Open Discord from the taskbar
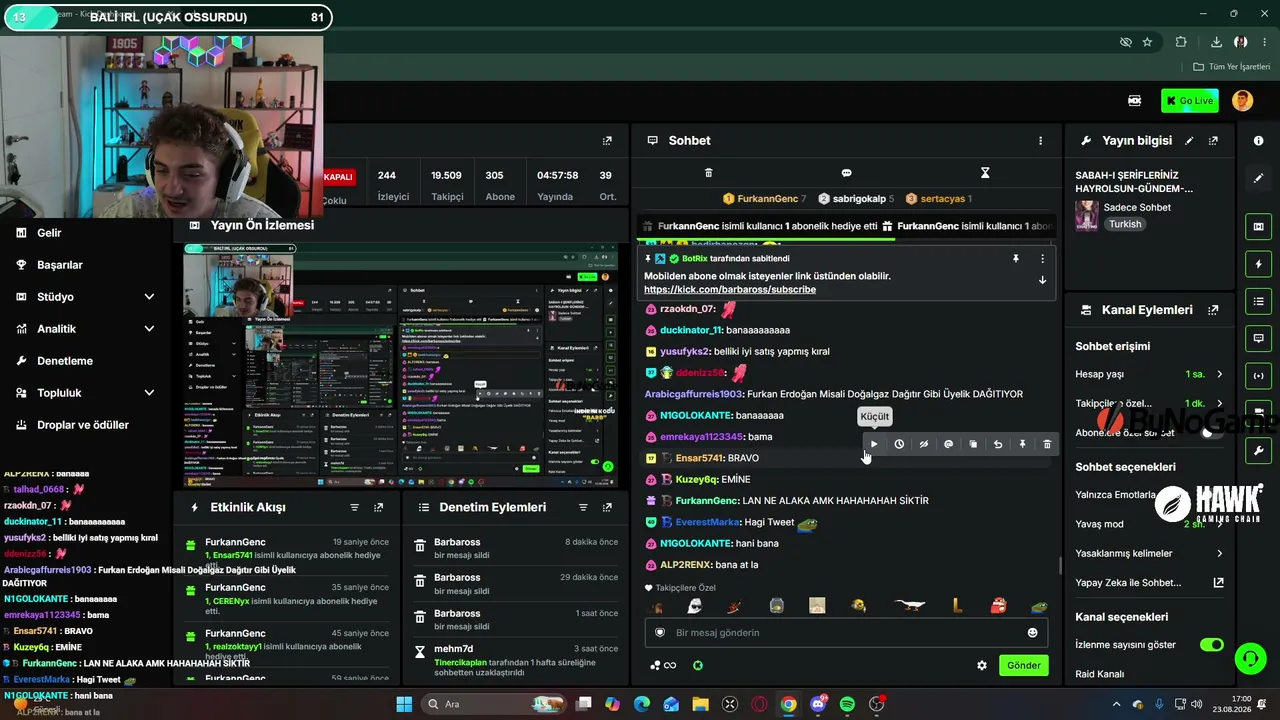This screenshot has height=720, width=1280. click(x=818, y=704)
